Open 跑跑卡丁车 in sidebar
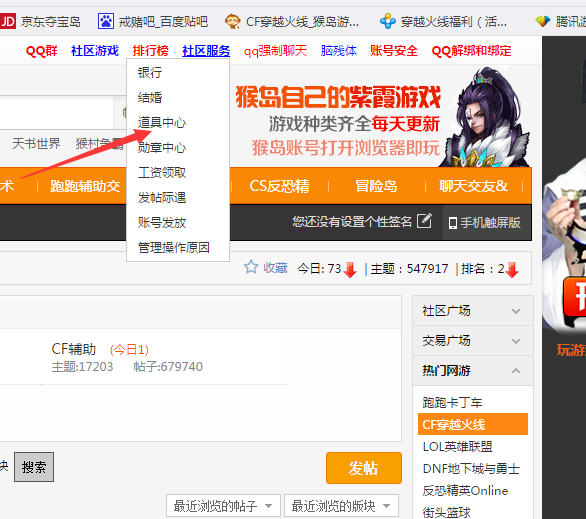Image resolution: width=586 pixels, height=519 pixels. tap(452, 402)
